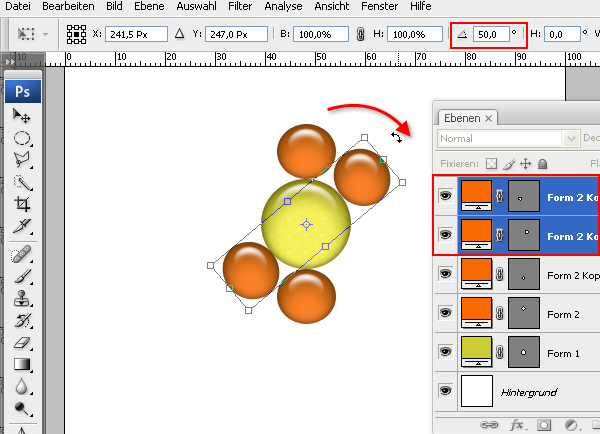Hide the Form 1 layer
The height and width of the screenshot is (434, 600).
click(445, 352)
